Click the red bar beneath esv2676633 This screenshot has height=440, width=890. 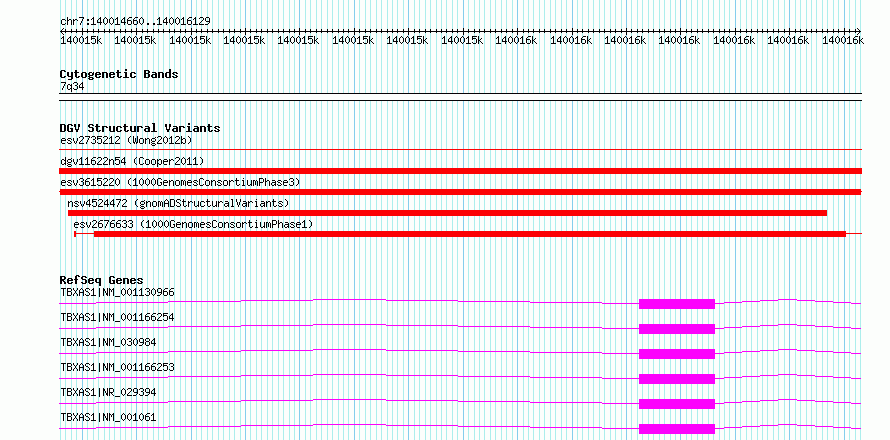pos(470,233)
